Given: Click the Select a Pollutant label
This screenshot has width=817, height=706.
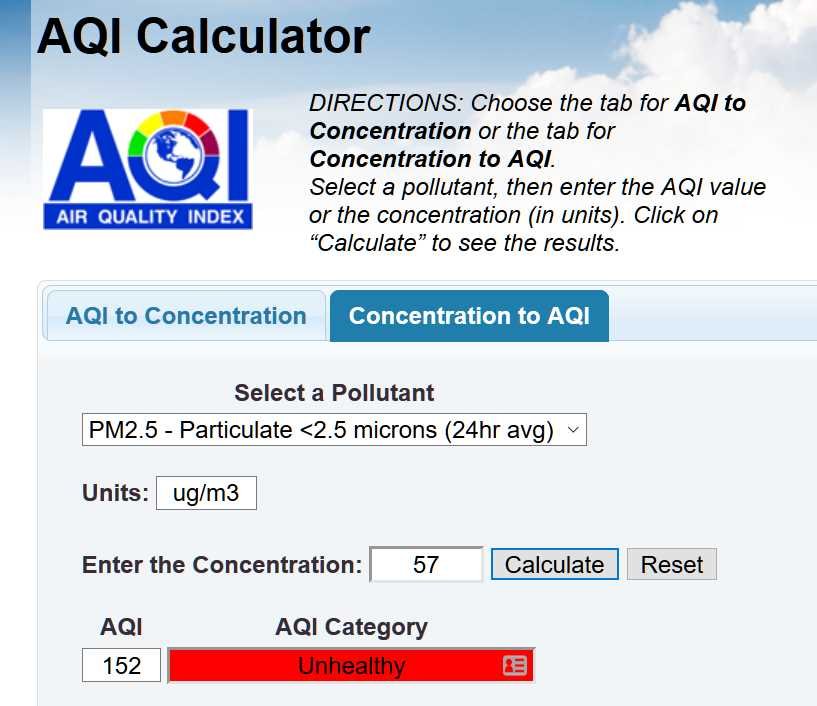Looking at the screenshot, I should coord(334,393).
